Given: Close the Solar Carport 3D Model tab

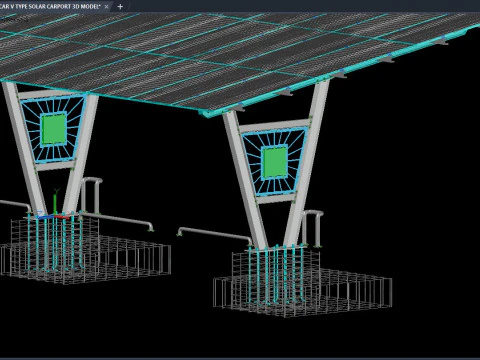Looking at the screenshot, I should pos(106,7).
